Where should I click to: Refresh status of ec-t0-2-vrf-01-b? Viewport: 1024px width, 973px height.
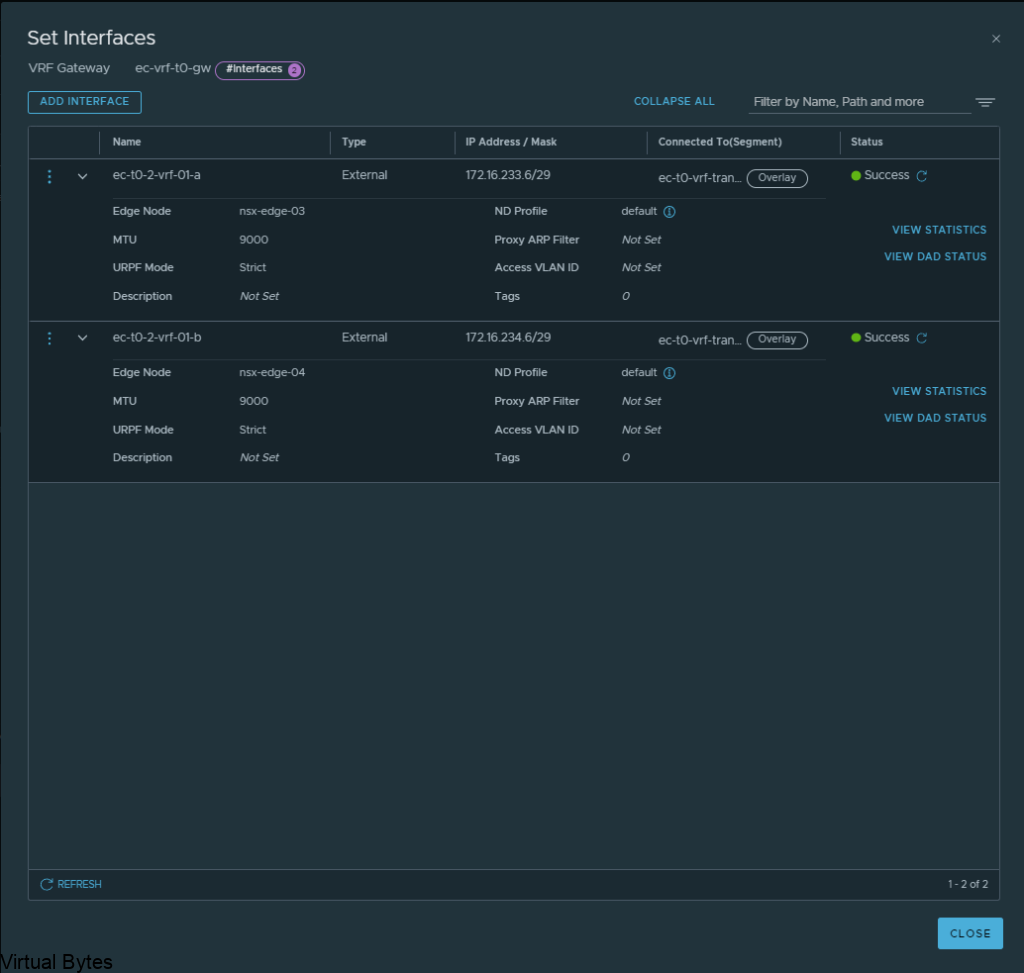pos(921,338)
